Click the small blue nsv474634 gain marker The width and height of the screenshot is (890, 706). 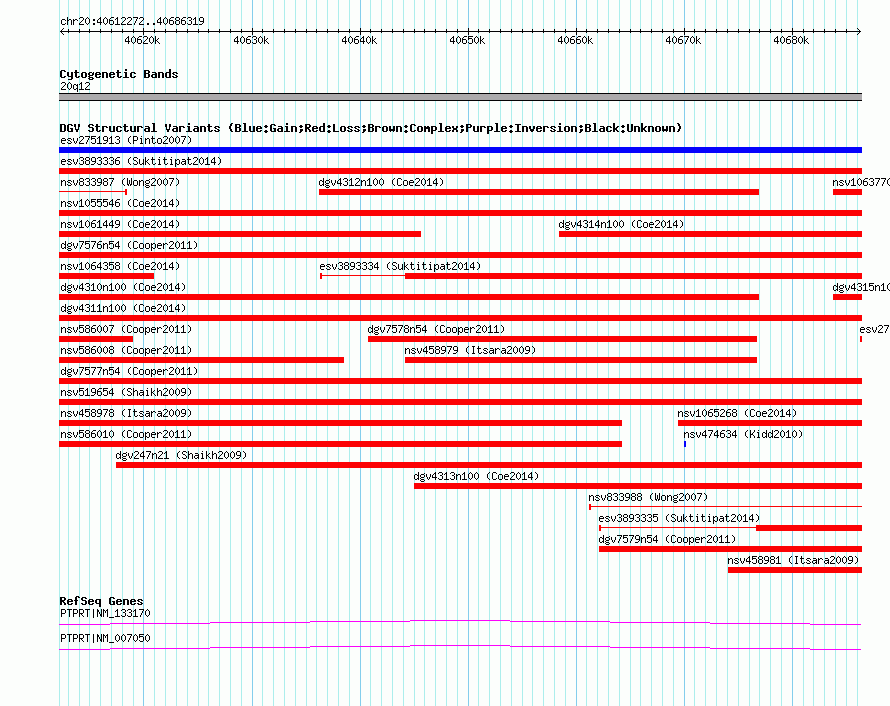coord(685,444)
